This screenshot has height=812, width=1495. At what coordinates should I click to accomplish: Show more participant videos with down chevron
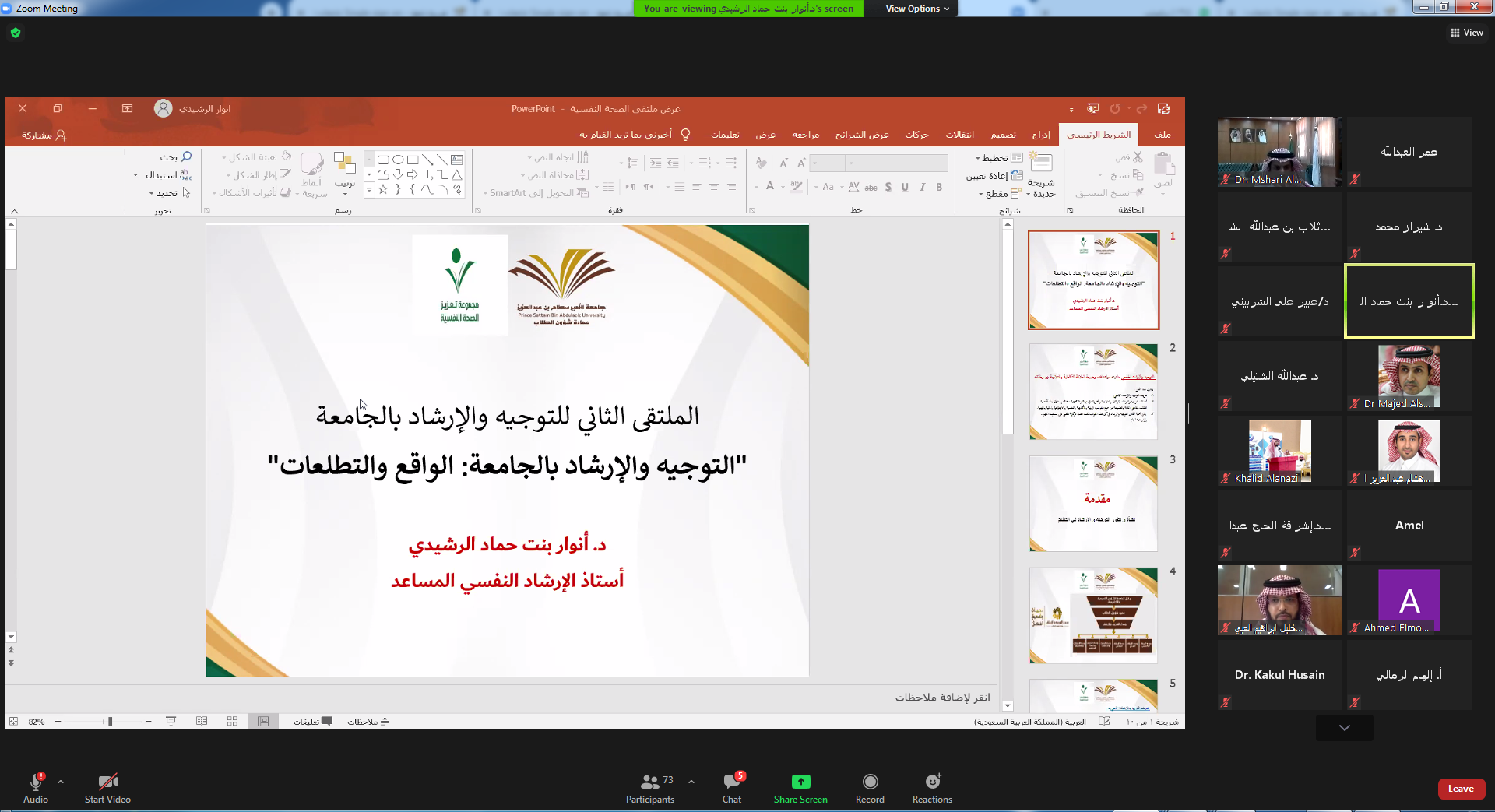[x=1344, y=728]
